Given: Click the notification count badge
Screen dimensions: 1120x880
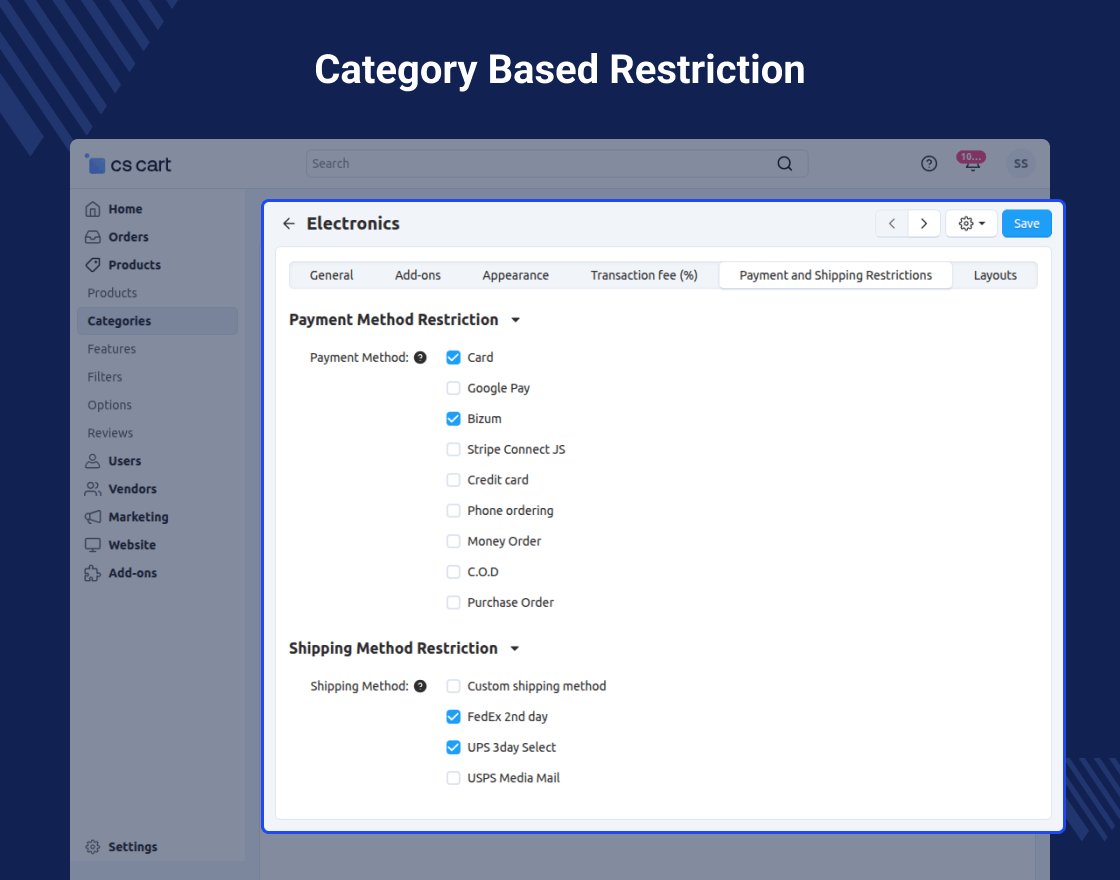Looking at the screenshot, I should pyautogui.click(x=971, y=156).
